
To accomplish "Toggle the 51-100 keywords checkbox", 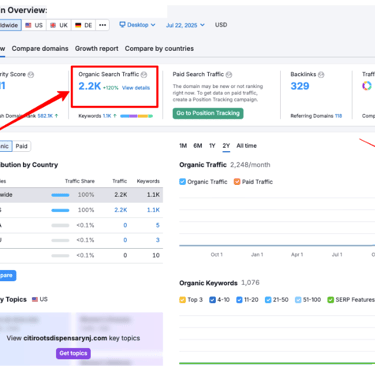I will 298,300.
